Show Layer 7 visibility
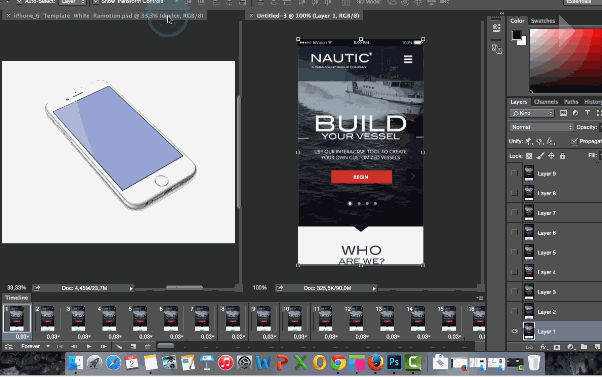Image resolution: width=602 pixels, height=377 pixels. point(514,212)
